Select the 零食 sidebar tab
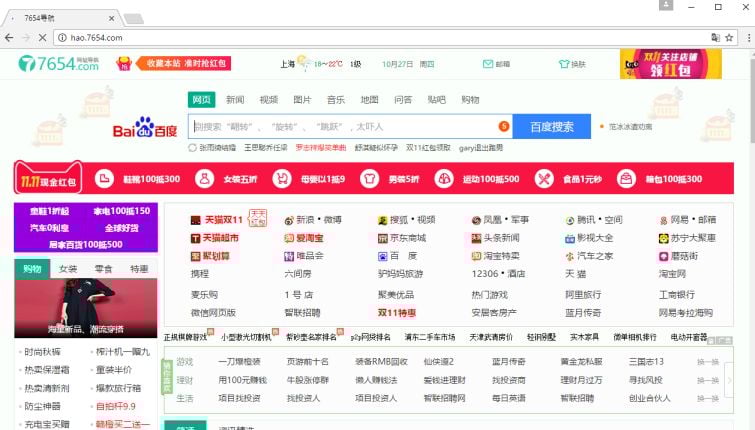This screenshot has width=755, height=430. point(104,269)
